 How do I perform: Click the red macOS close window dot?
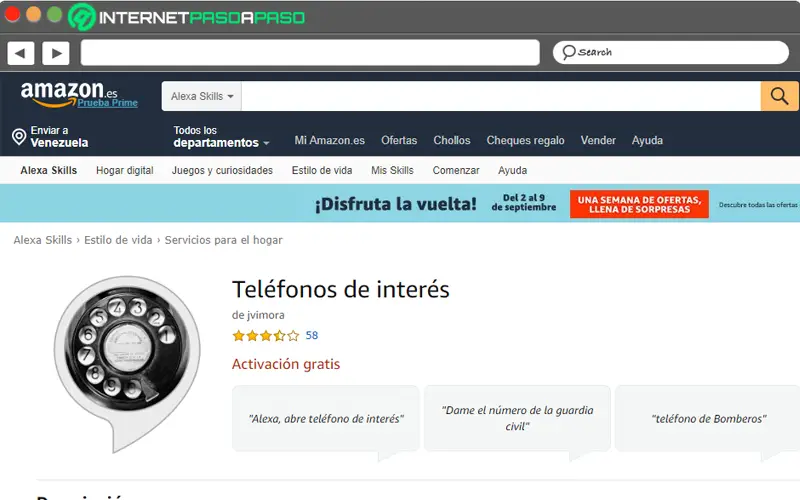[12, 14]
